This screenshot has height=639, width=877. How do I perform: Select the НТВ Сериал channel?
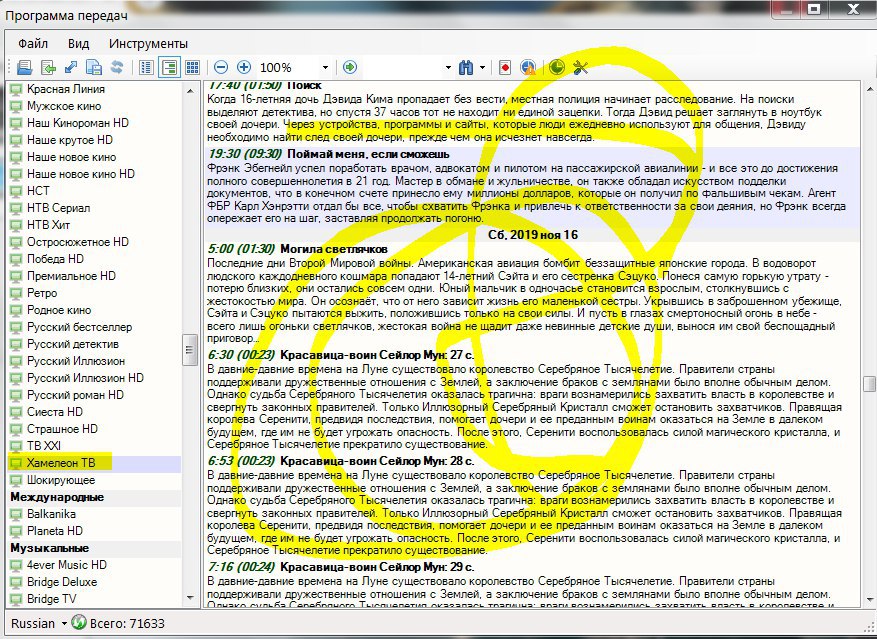click(58, 208)
